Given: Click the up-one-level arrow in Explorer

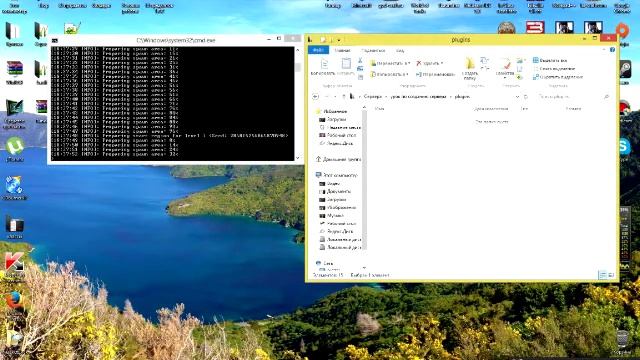Looking at the screenshot, I should coord(344,97).
